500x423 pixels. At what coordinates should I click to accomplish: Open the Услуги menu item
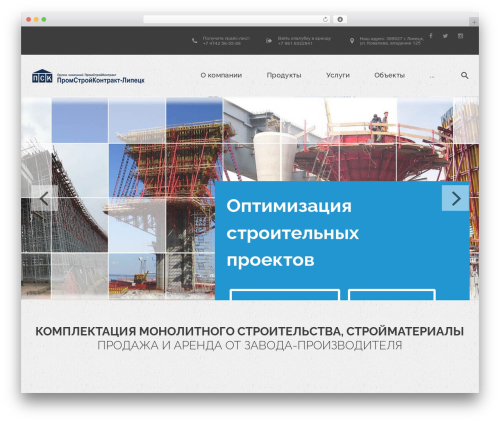point(338,75)
